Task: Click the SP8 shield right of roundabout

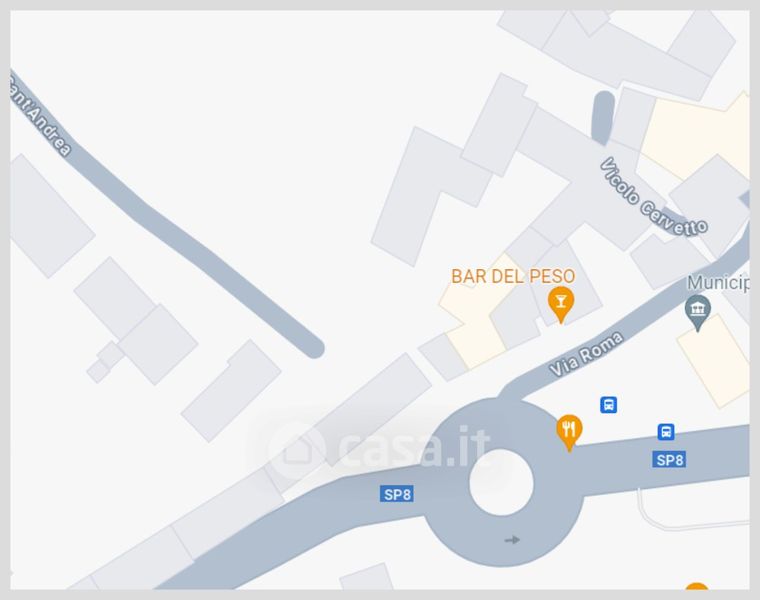Action: point(669,459)
